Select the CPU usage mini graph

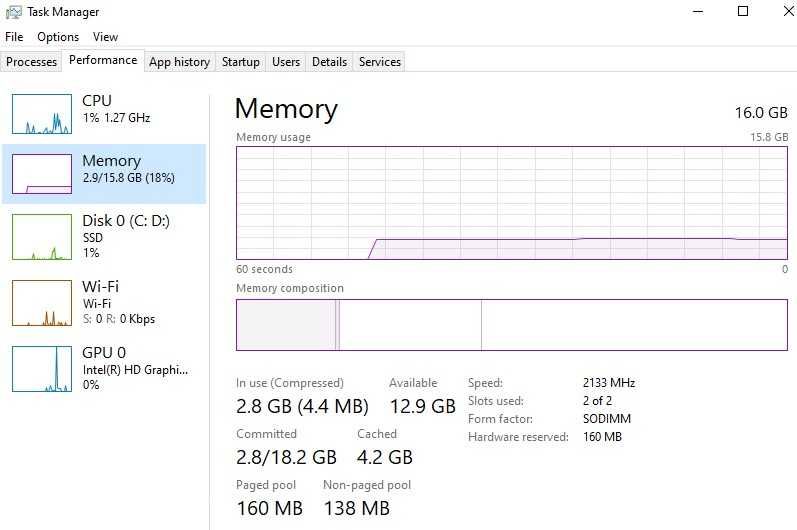pos(42,114)
